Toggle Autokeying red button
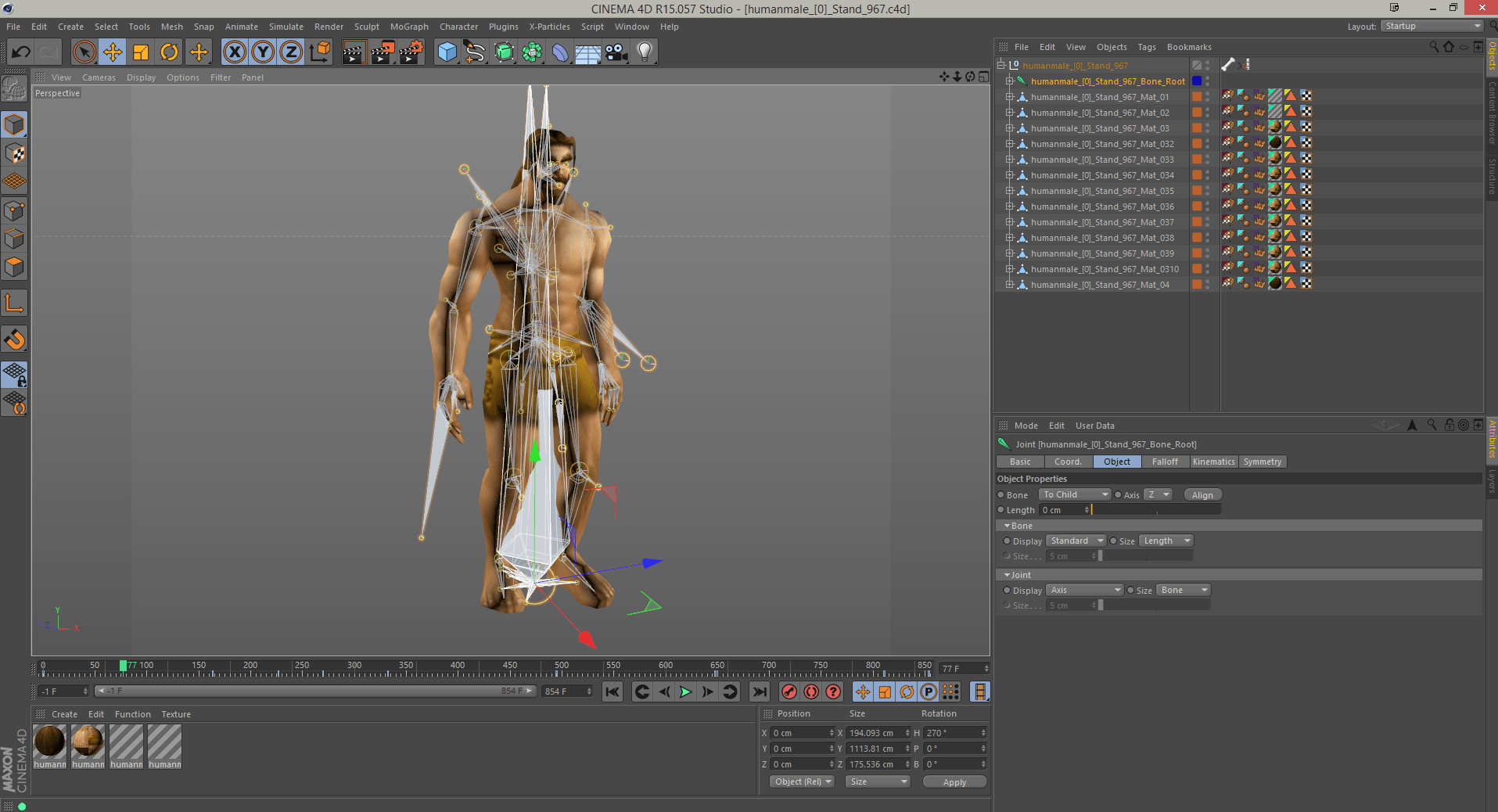Screen dimensions: 1498x812 (x=811, y=692)
